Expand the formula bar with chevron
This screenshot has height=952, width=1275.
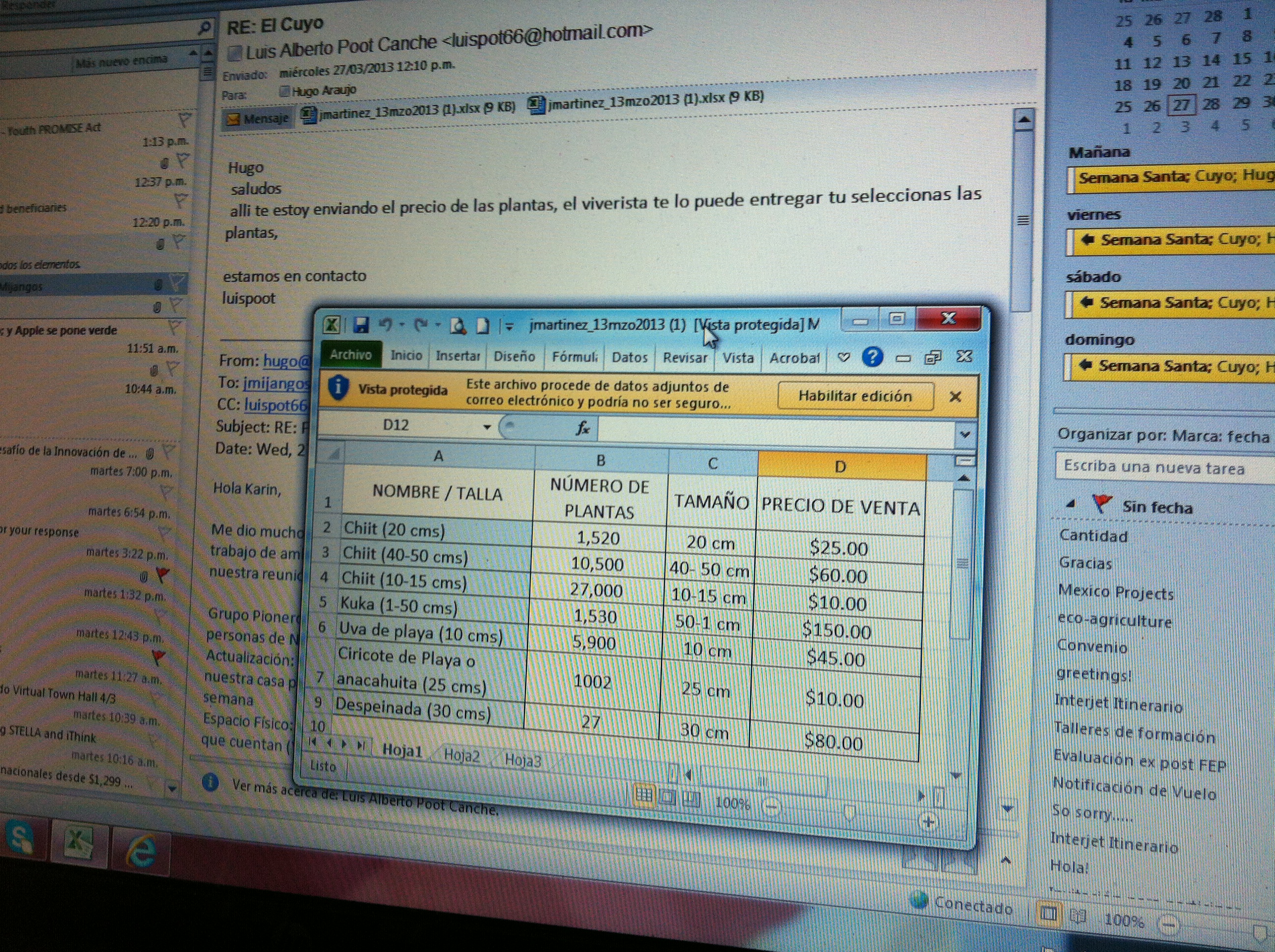coord(966,435)
